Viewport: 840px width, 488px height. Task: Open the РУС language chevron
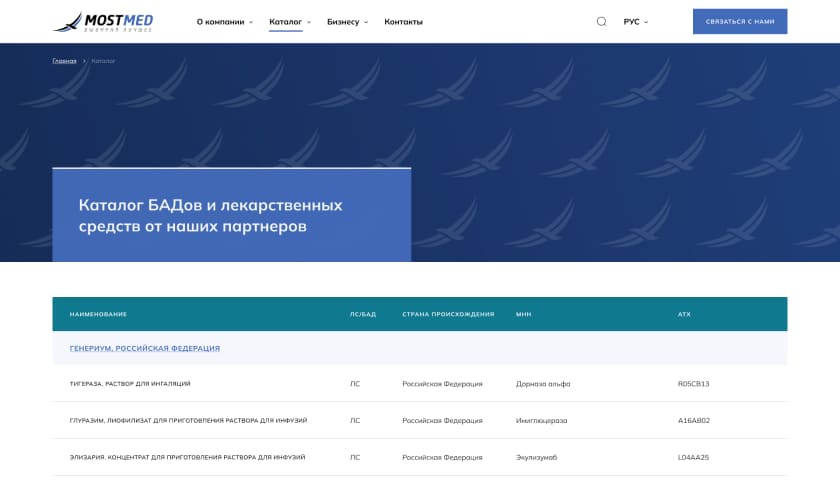[646, 22]
